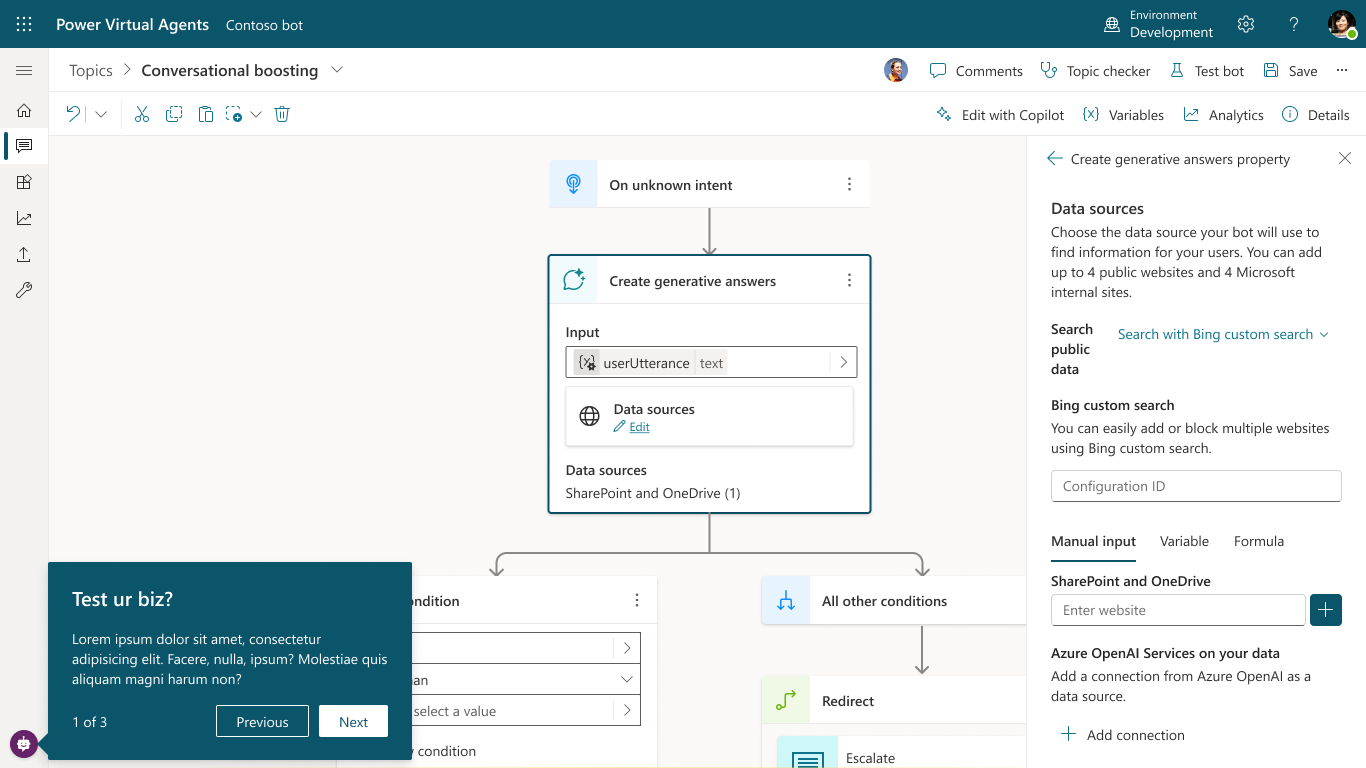
Task: Open the Settings gear in header
Action: pos(1246,24)
